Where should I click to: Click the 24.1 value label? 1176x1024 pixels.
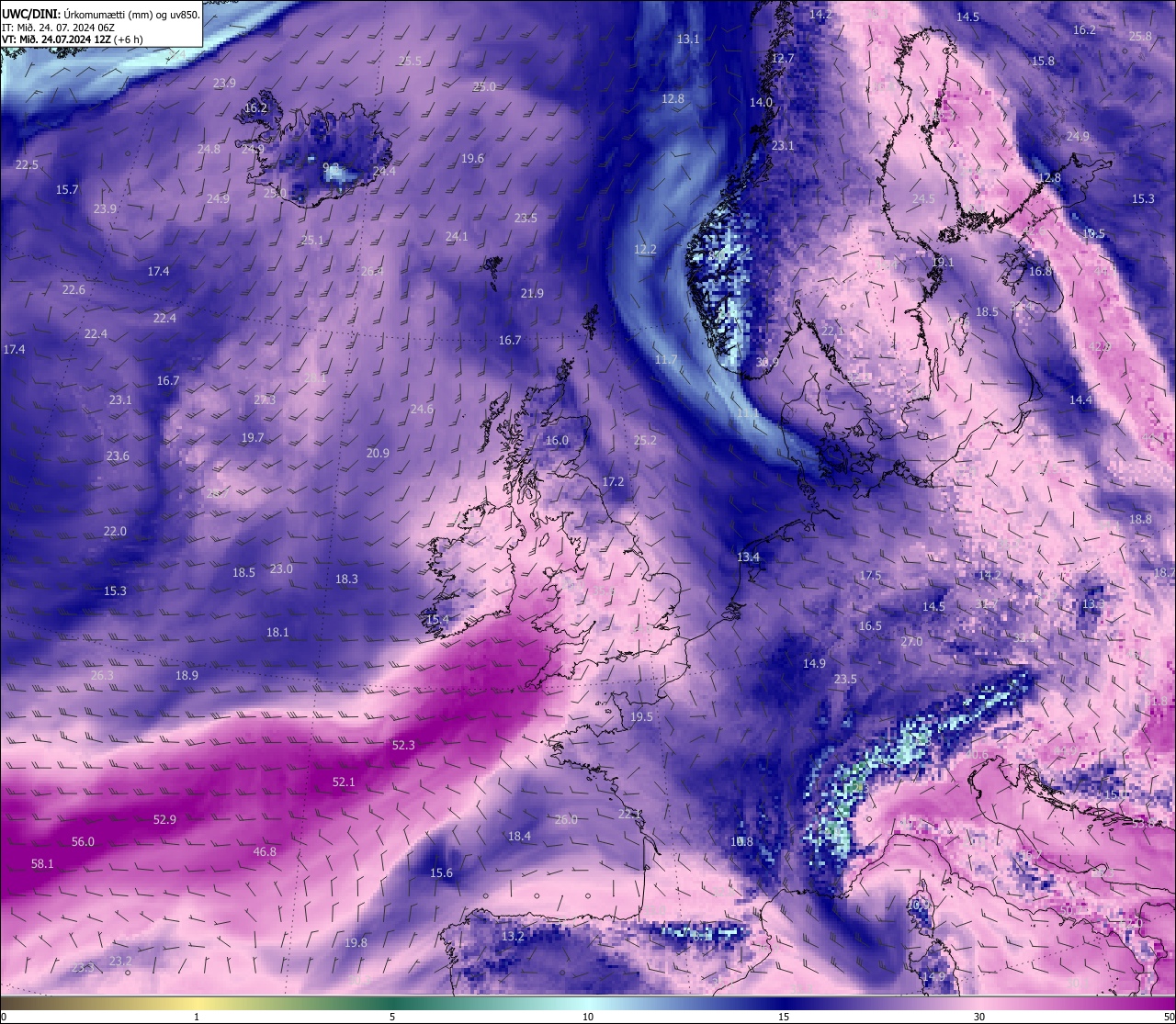coord(457,237)
